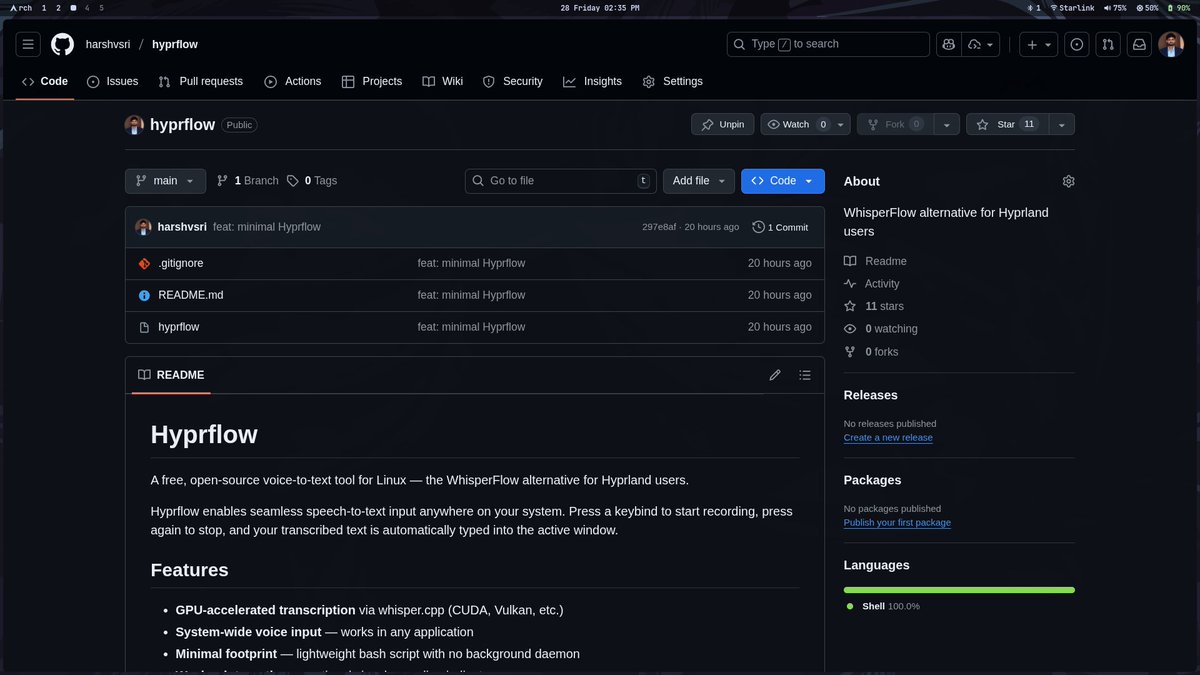This screenshot has height=675, width=1200.
Task: Open the harshvsri owner breadcrumb link
Action: click(108, 44)
